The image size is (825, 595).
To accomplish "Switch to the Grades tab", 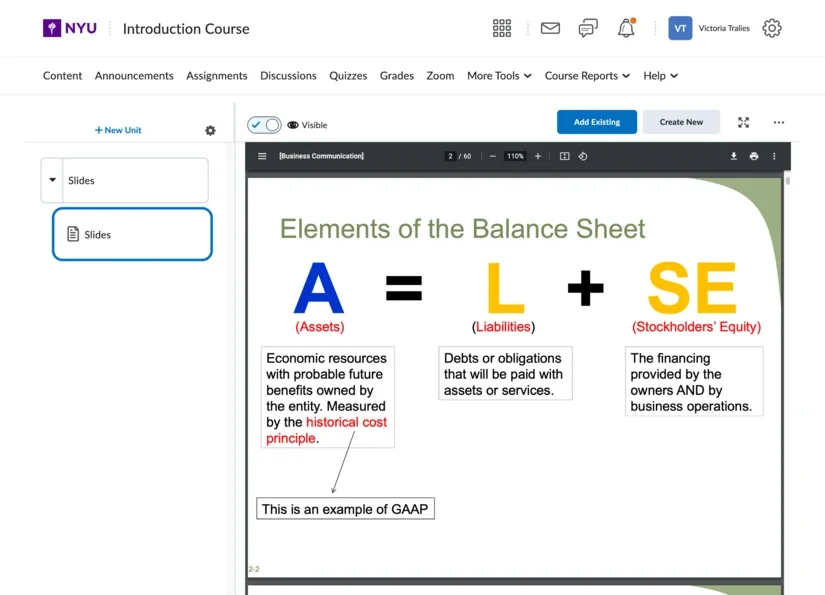I will (396, 75).
